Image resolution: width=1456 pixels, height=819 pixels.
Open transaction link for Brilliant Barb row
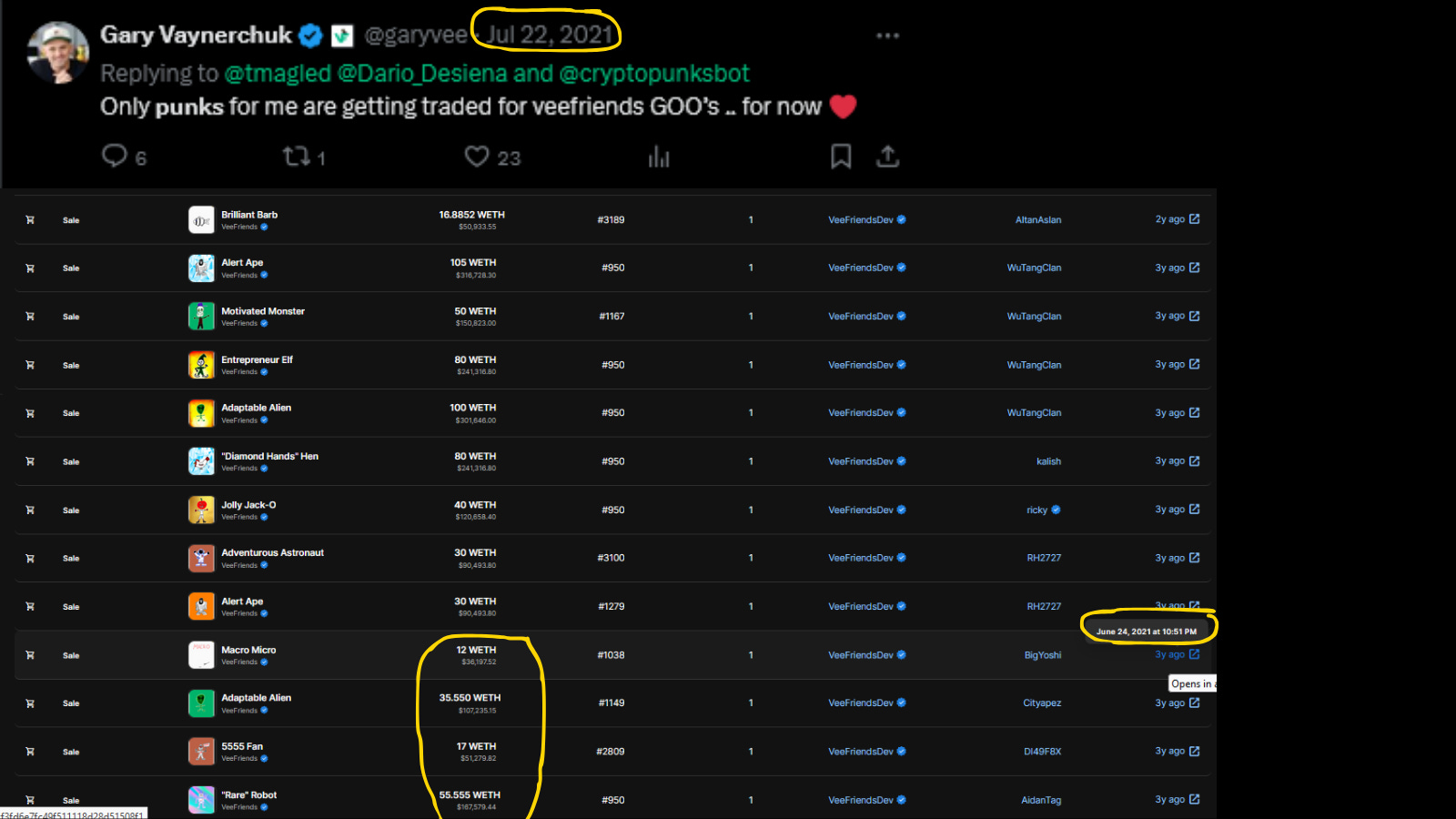1194,219
